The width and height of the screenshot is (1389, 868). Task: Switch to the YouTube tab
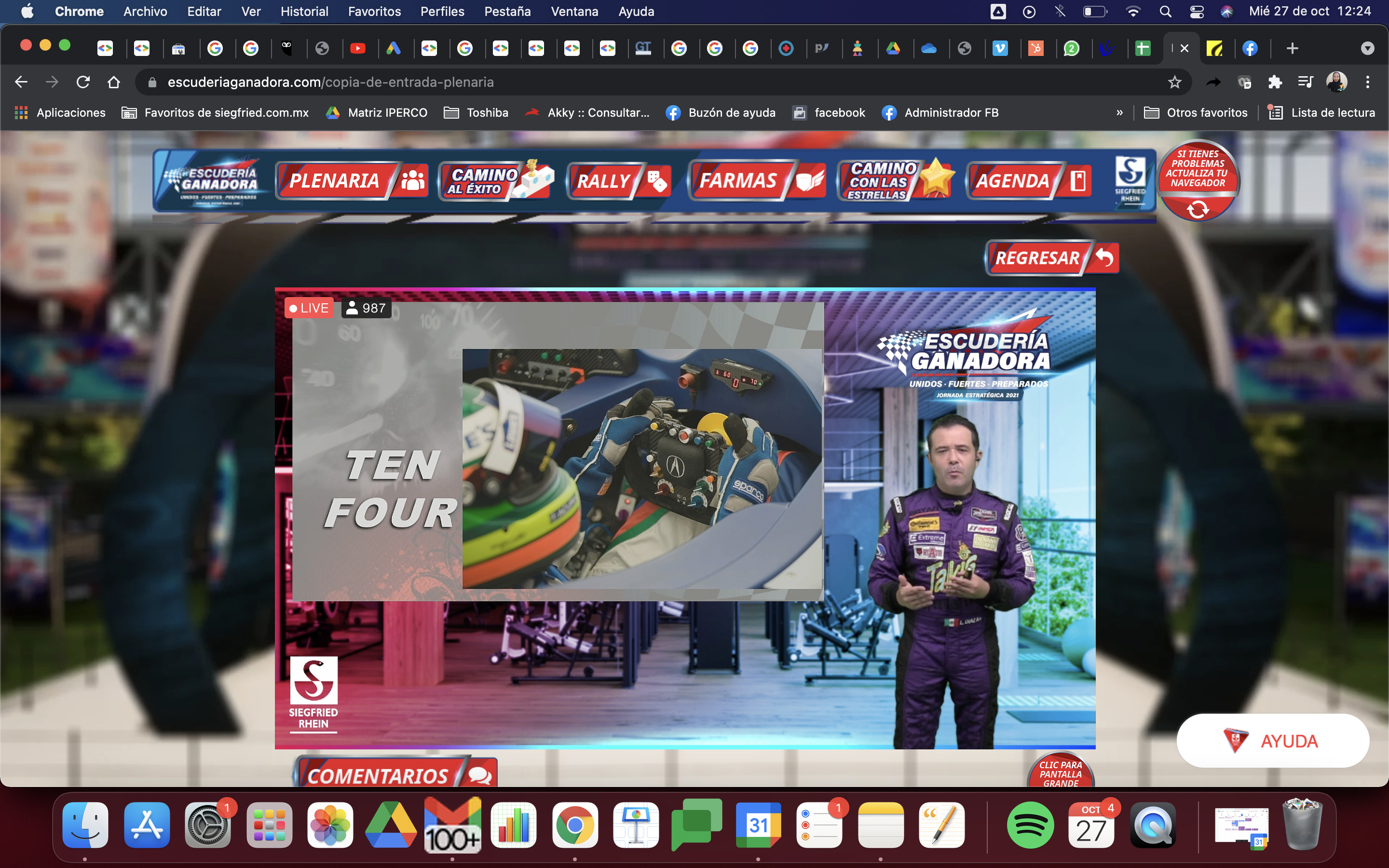357,49
